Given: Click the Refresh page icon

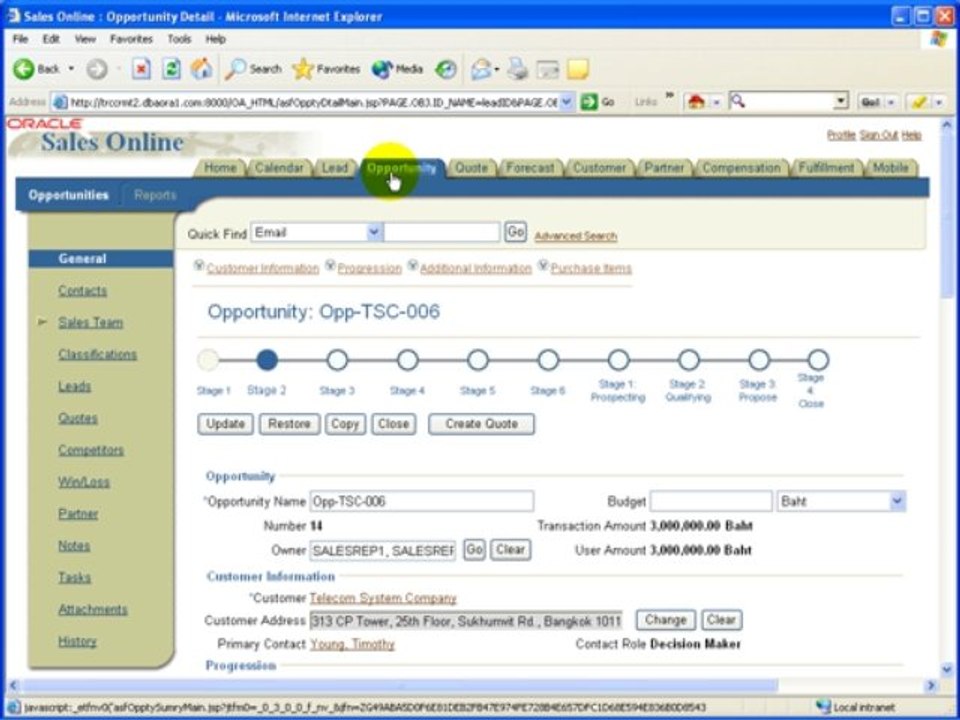Looking at the screenshot, I should [171, 69].
